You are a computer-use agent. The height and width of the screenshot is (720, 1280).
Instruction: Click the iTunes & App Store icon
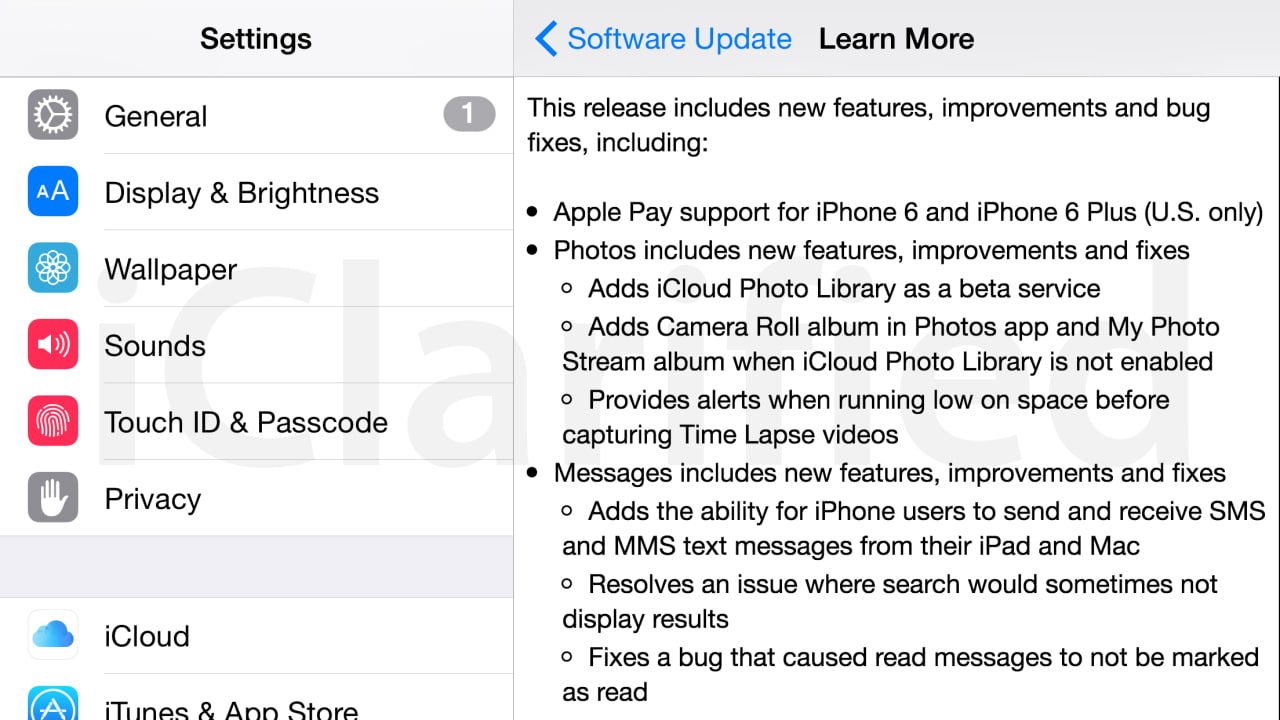[x=52, y=708]
